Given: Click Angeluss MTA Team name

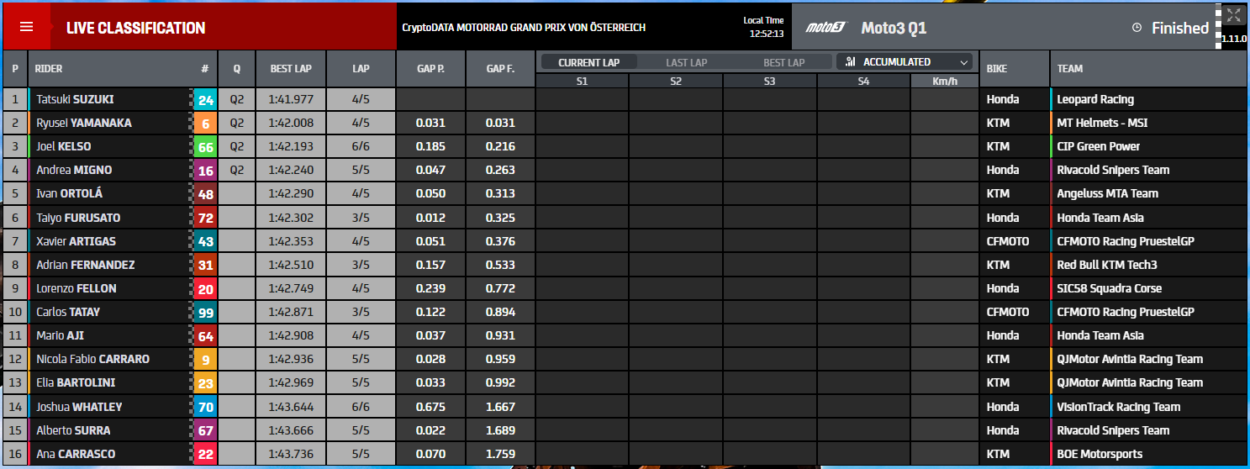Looking at the screenshot, I should click(1107, 194).
